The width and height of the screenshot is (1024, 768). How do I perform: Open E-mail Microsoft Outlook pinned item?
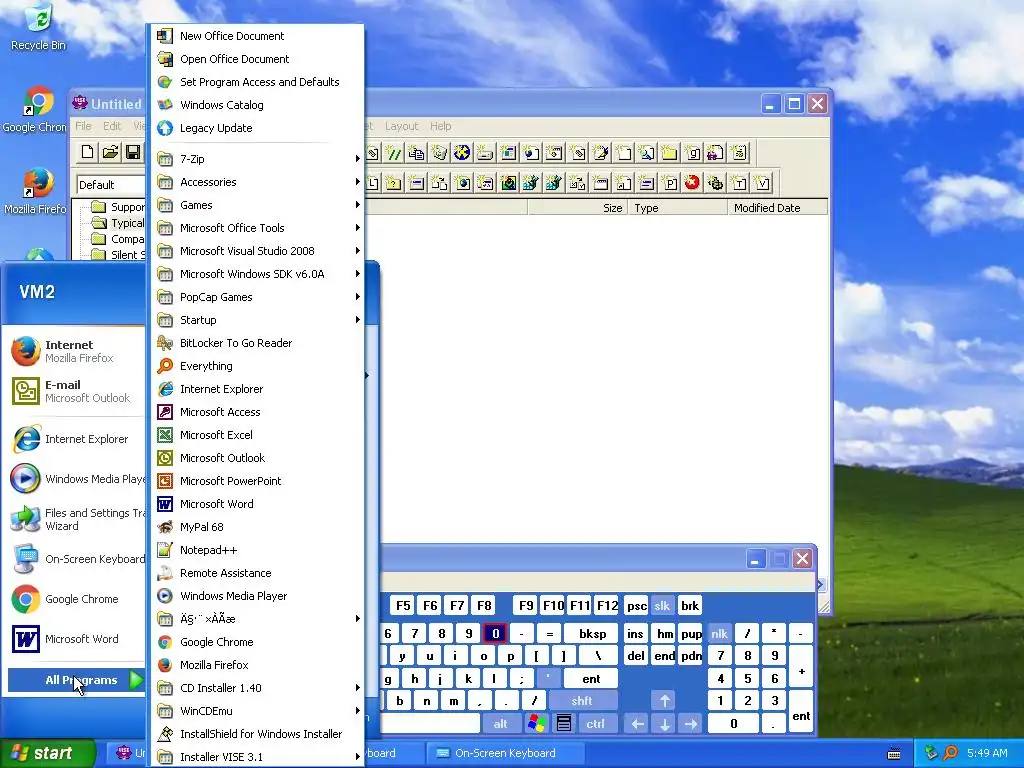pos(76,391)
